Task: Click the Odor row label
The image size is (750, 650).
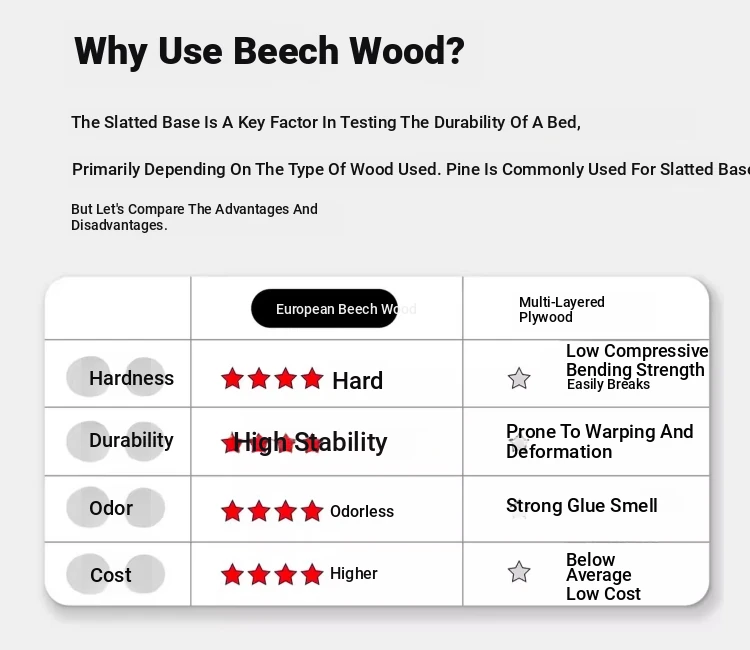Action: pyautogui.click(x=111, y=508)
